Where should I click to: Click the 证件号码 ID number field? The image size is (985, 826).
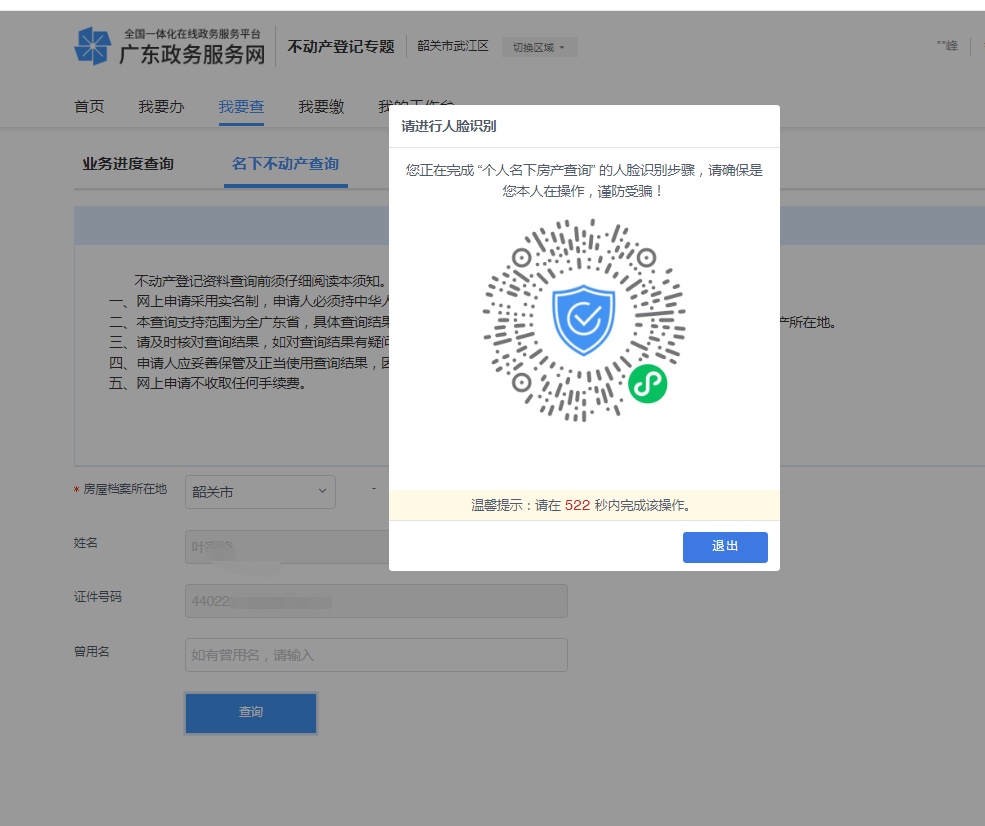coord(376,601)
